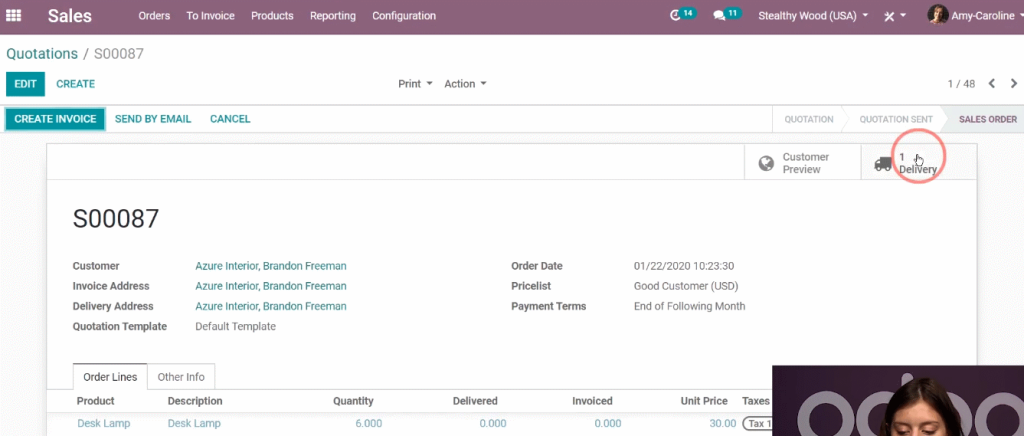Select the SALES ORDER status stage
Image resolution: width=1024 pixels, height=436 pixels.
(x=987, y=119)
